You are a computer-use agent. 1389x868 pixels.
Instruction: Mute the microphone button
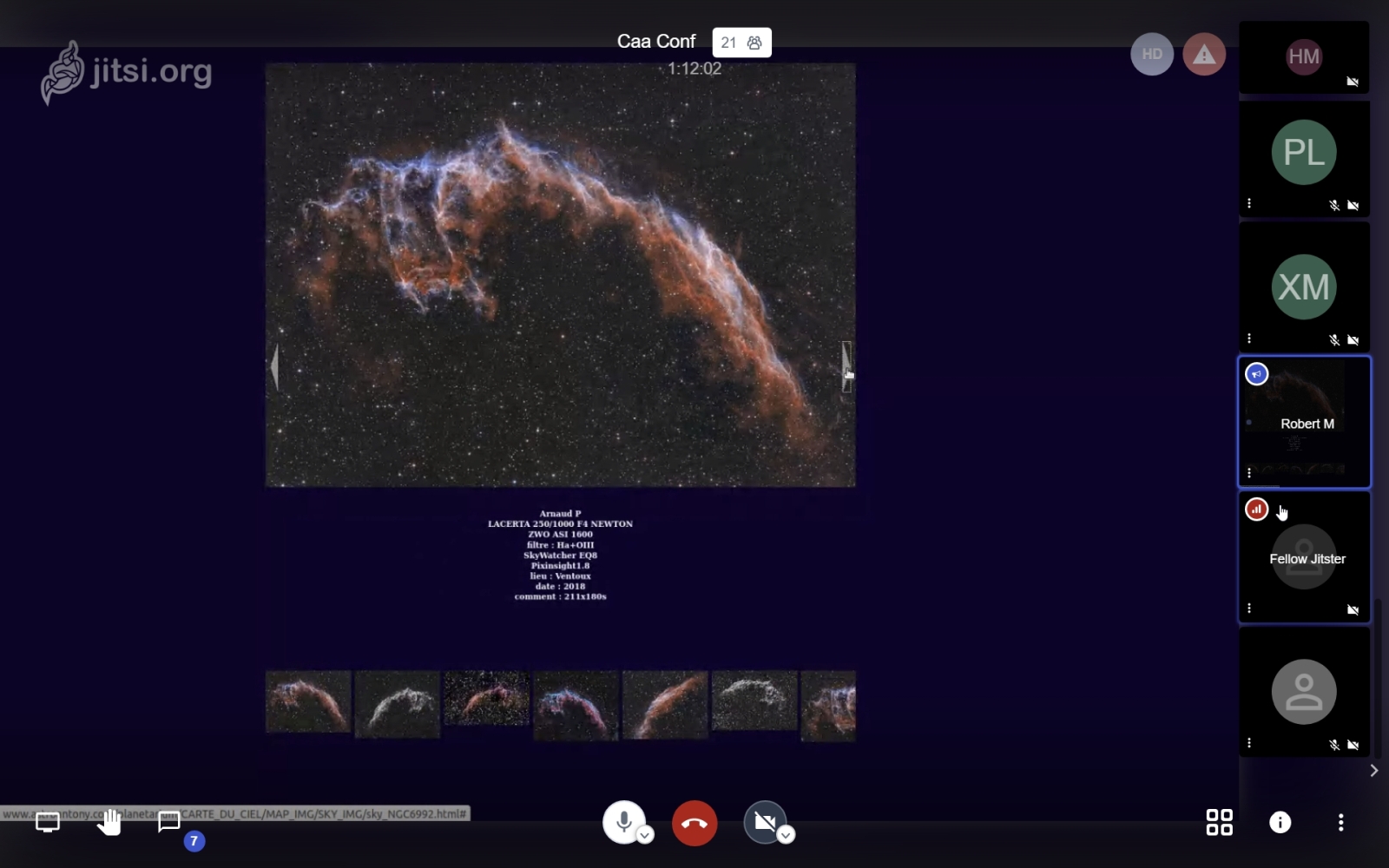623,821
